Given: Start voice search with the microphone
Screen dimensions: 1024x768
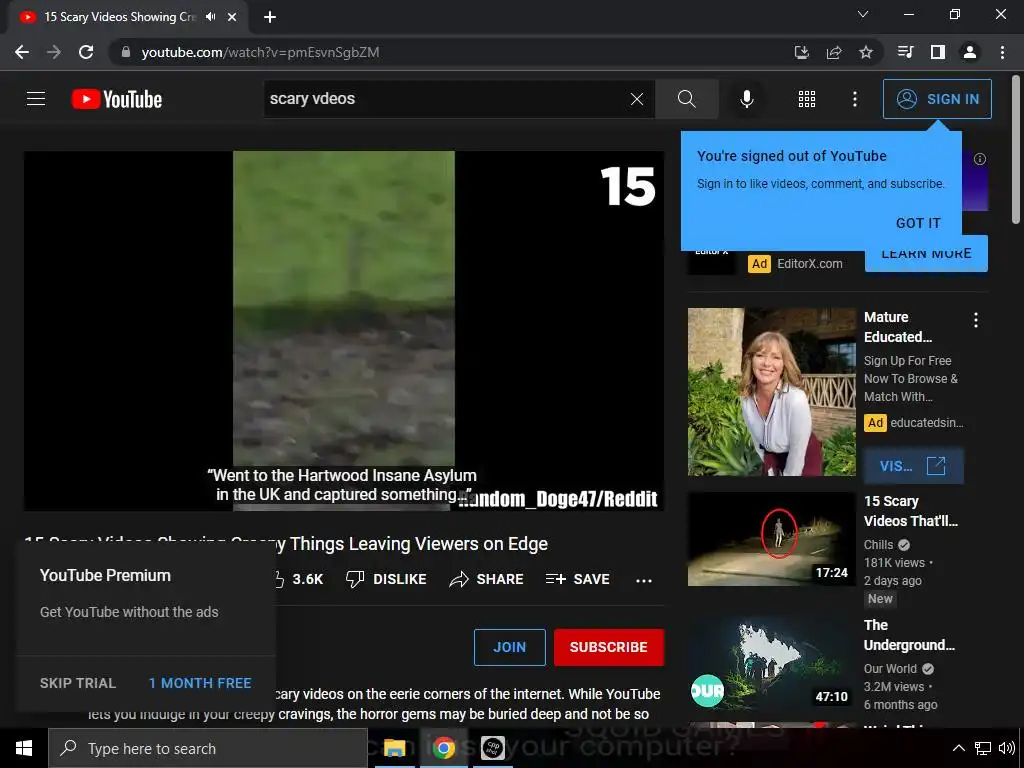Looking at the screenshot, I should 746,99.
